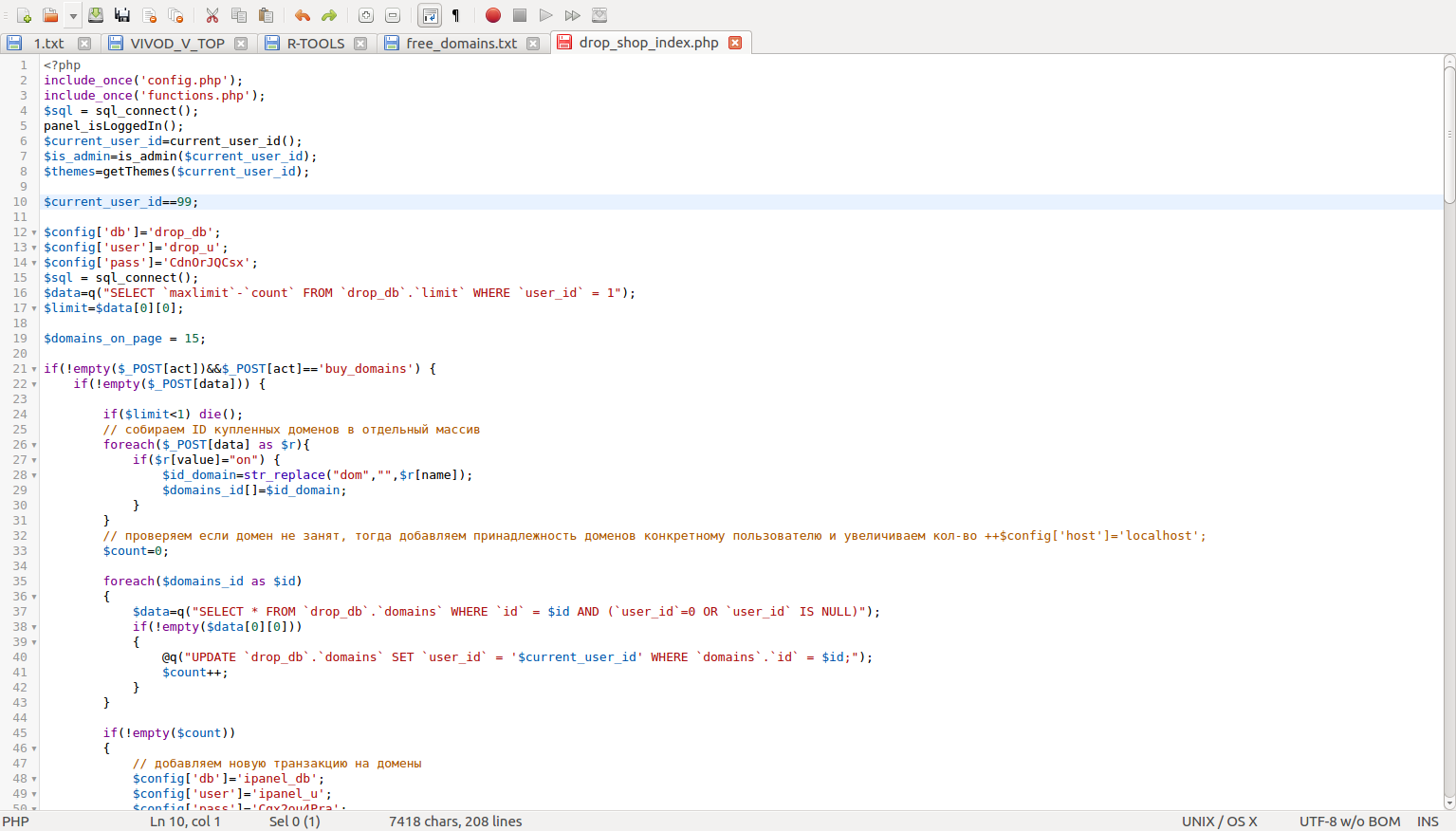
Task: Click the Close document toolbar icon
Action: [x=149, y=15]
